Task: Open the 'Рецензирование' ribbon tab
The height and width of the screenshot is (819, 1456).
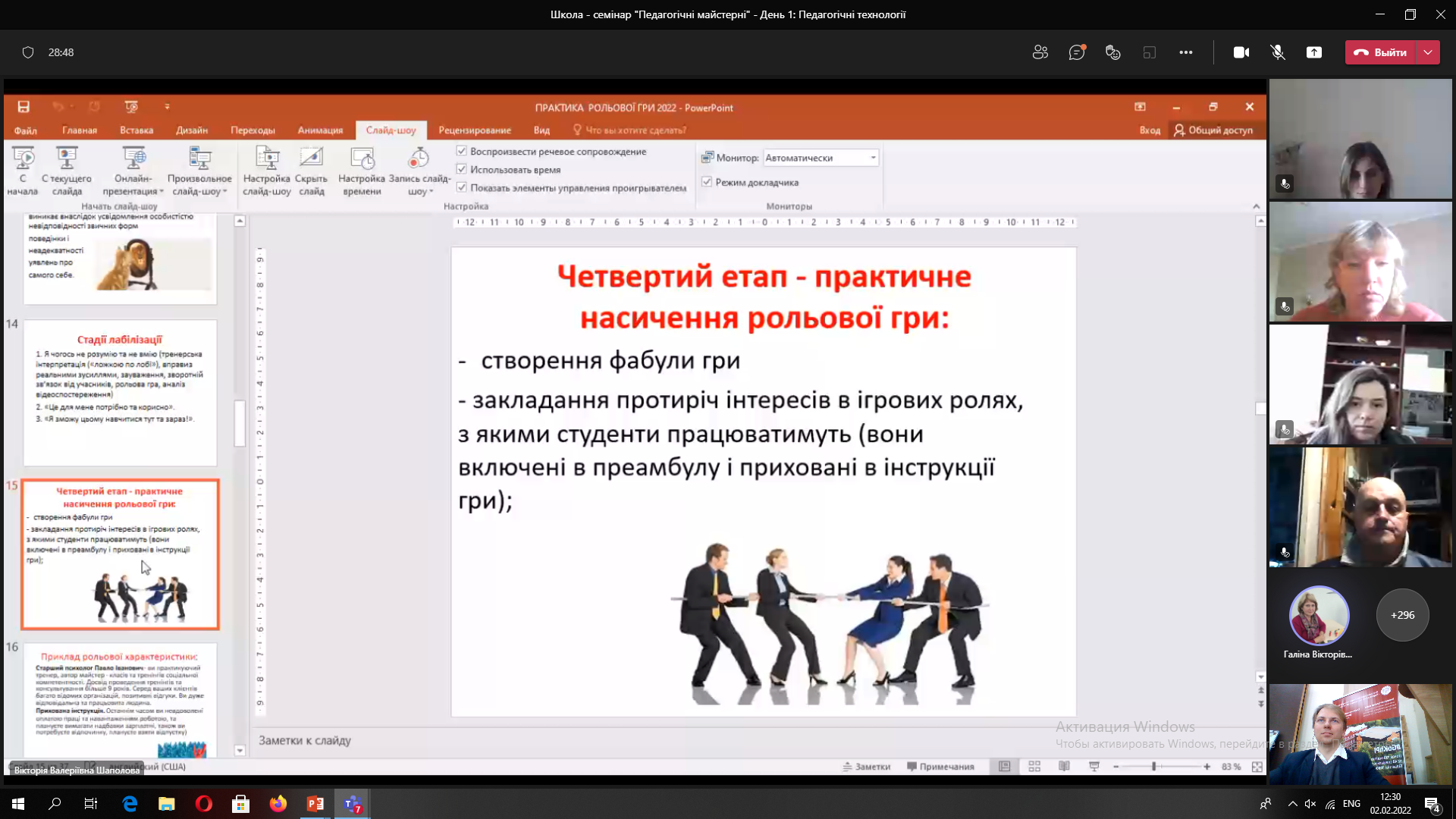Action: click(x=475, y=130)
